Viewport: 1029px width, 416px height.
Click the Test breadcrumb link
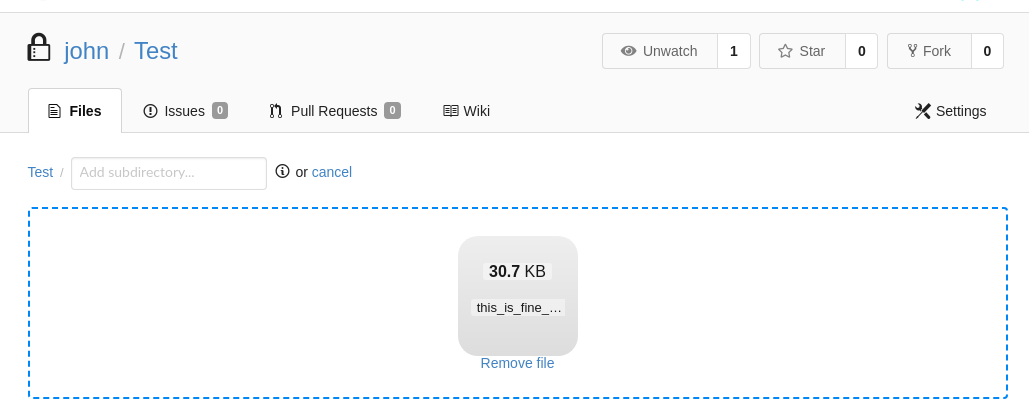pos(40,172)
